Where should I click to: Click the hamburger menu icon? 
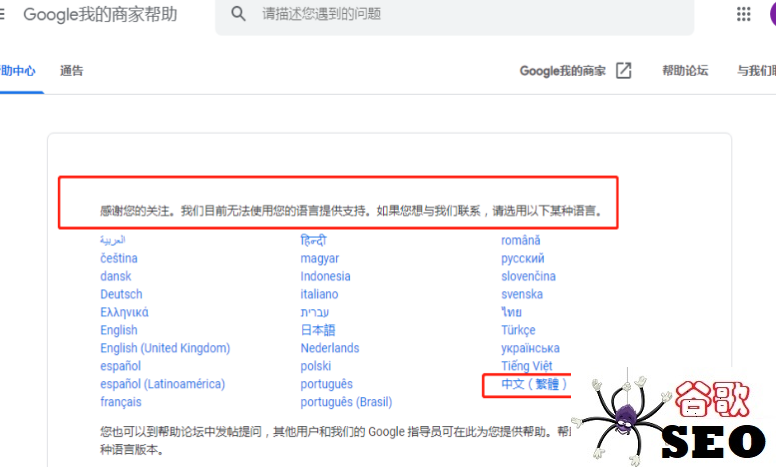[x=2, y=14]
